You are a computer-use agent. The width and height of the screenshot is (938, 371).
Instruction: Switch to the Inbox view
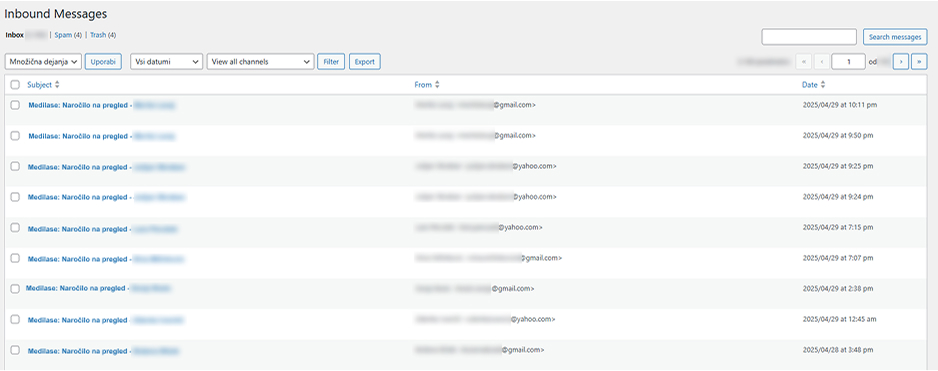tap(15, 35)
